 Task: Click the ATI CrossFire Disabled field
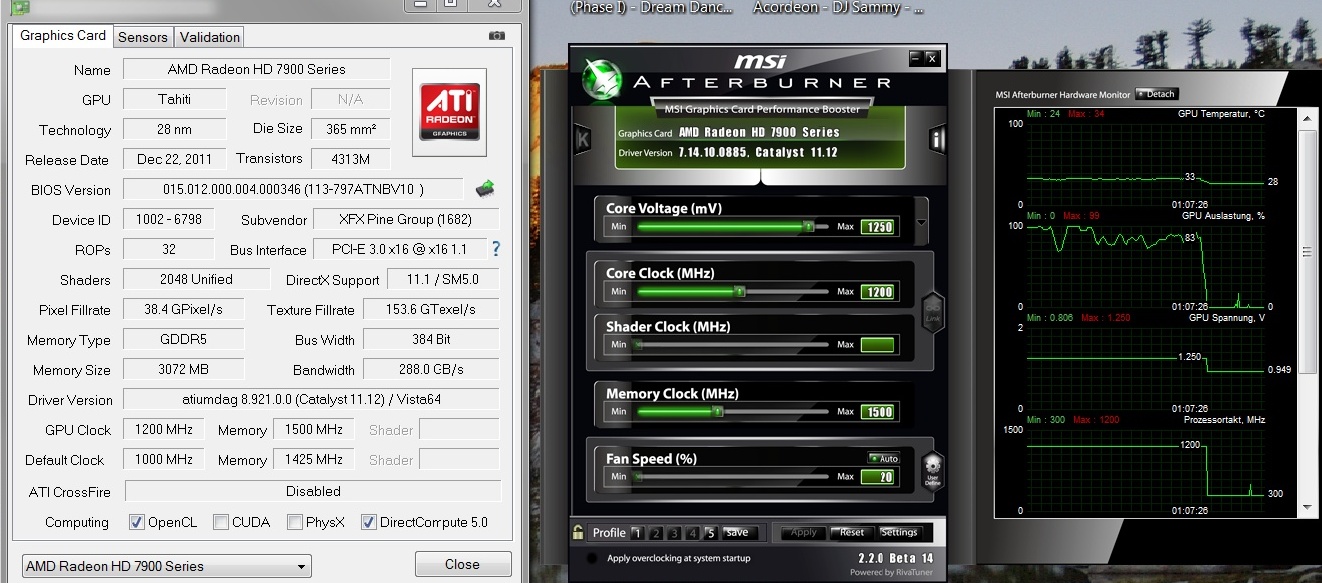312,491
